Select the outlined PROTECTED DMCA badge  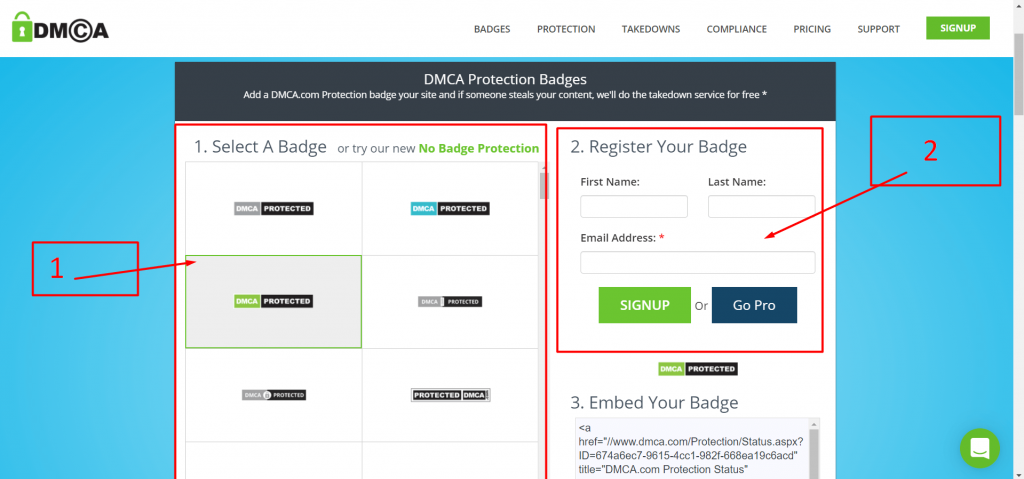(450, 395)
